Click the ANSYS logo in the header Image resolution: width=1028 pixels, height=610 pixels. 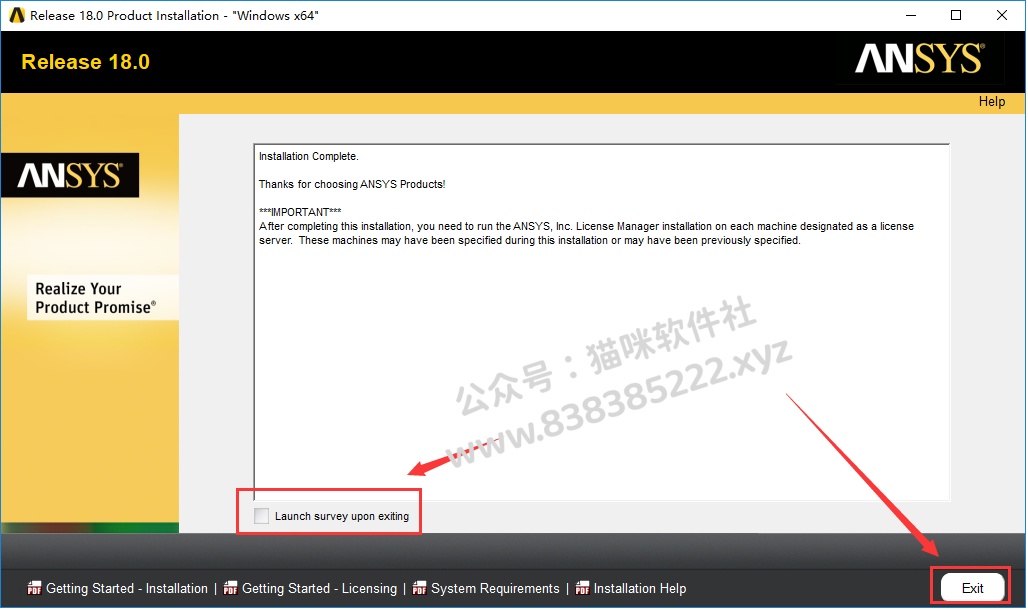pos(920,58)
